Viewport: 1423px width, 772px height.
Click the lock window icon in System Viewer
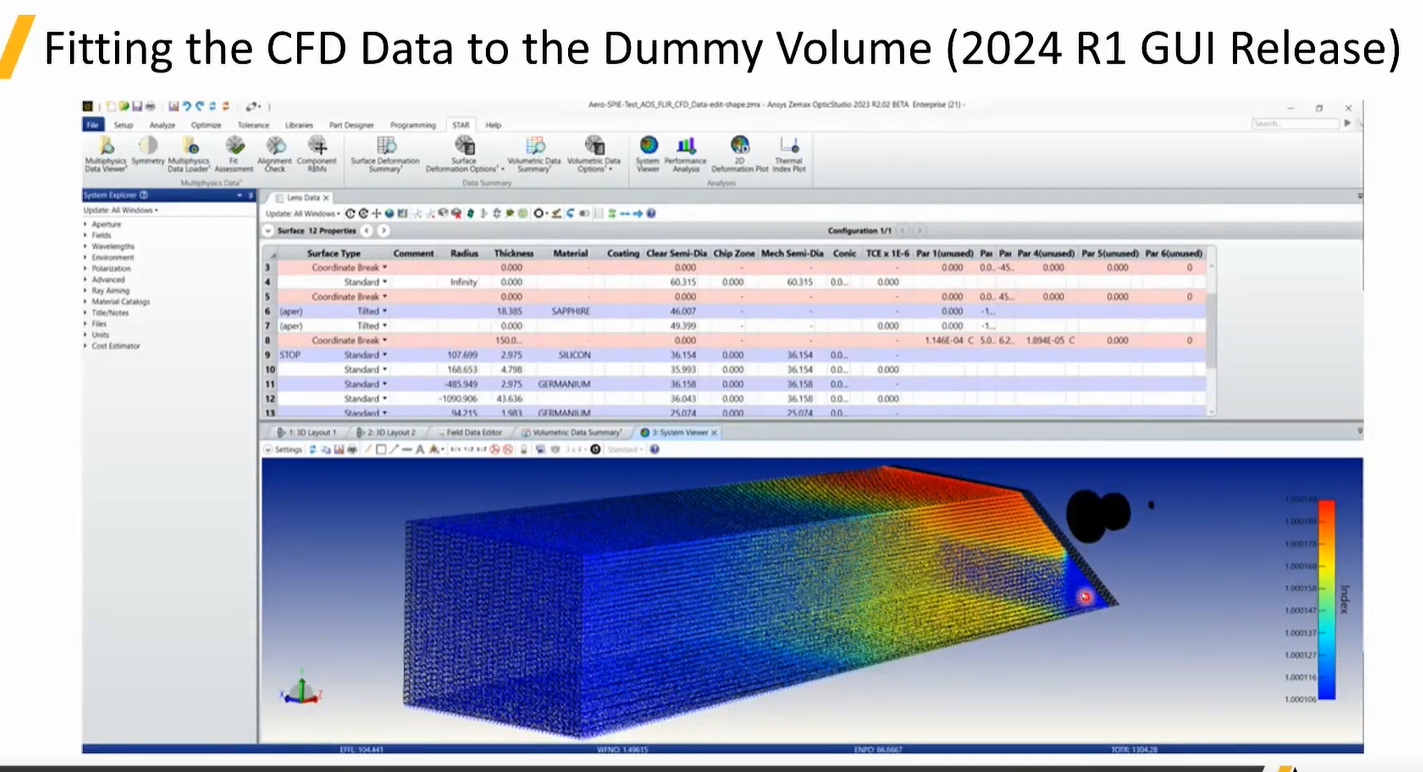coord(523,450)
